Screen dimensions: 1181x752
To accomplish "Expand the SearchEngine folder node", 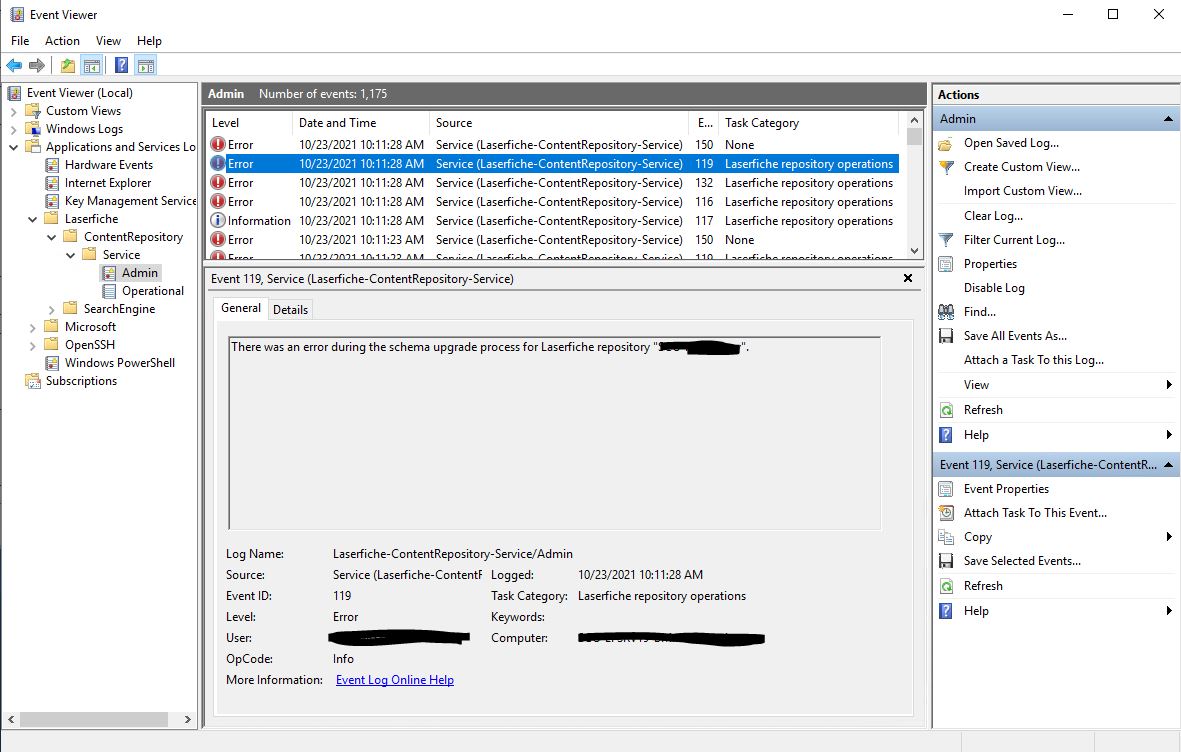I will [52, 309].
